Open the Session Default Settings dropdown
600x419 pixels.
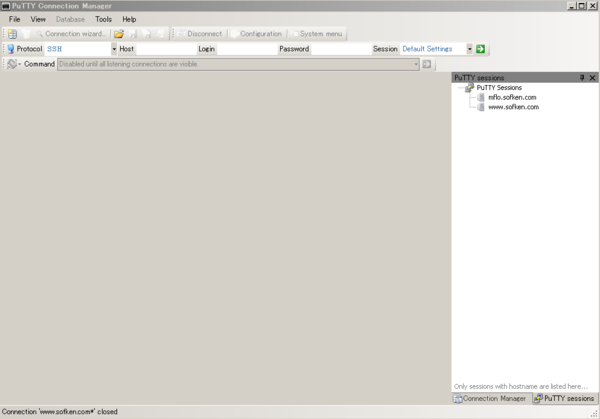[470, 49]
